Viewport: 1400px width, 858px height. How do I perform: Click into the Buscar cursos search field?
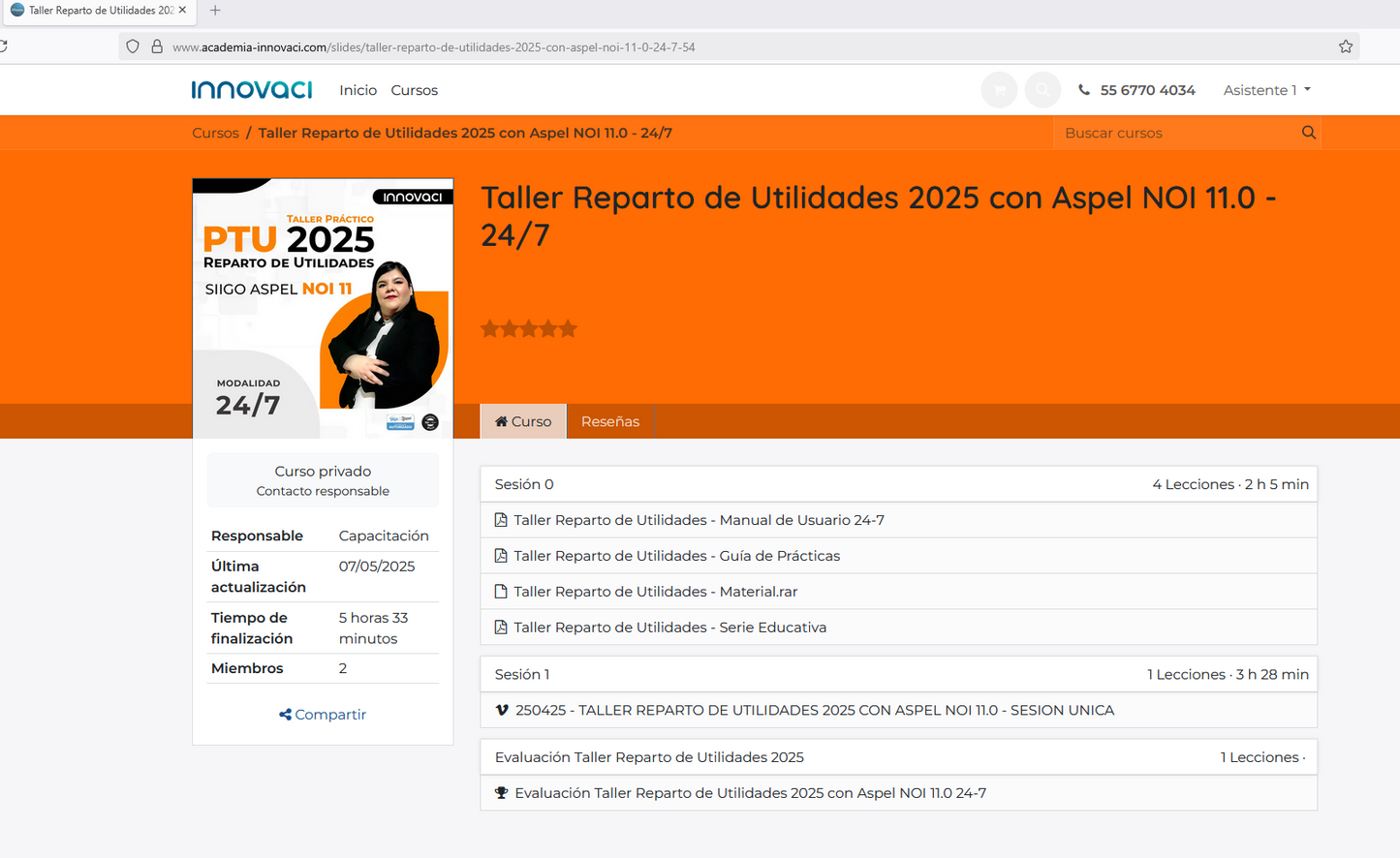point(1177,133)
